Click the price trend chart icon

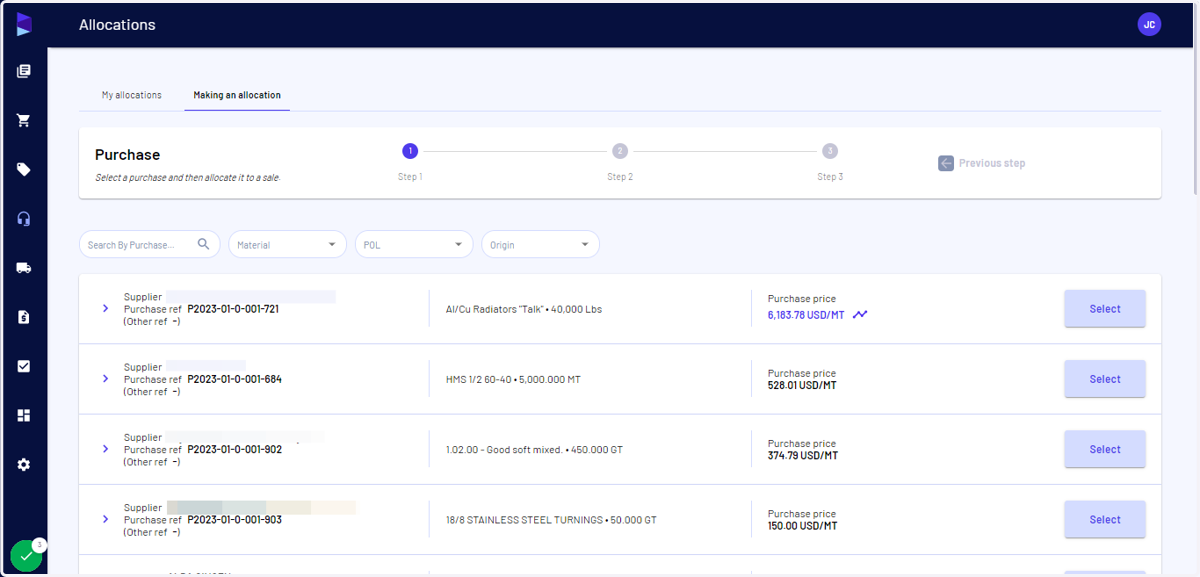point(860,315)
